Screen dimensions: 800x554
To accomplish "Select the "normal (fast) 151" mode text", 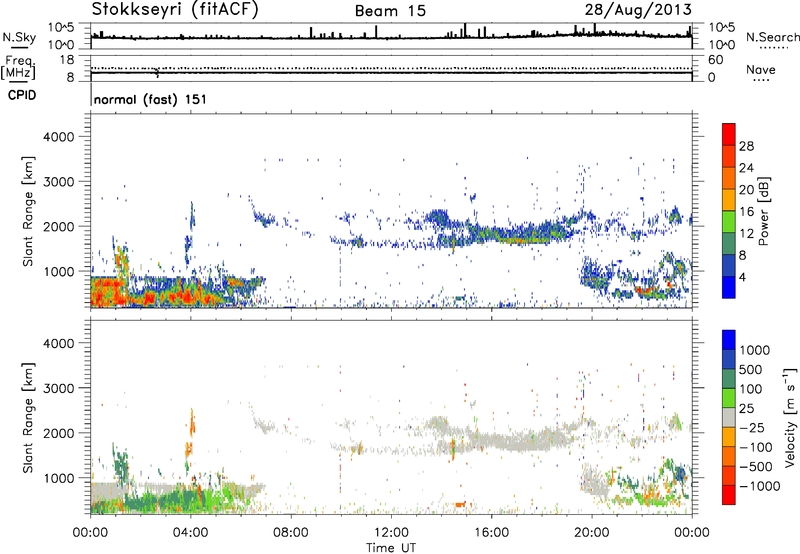I will 151,99.
